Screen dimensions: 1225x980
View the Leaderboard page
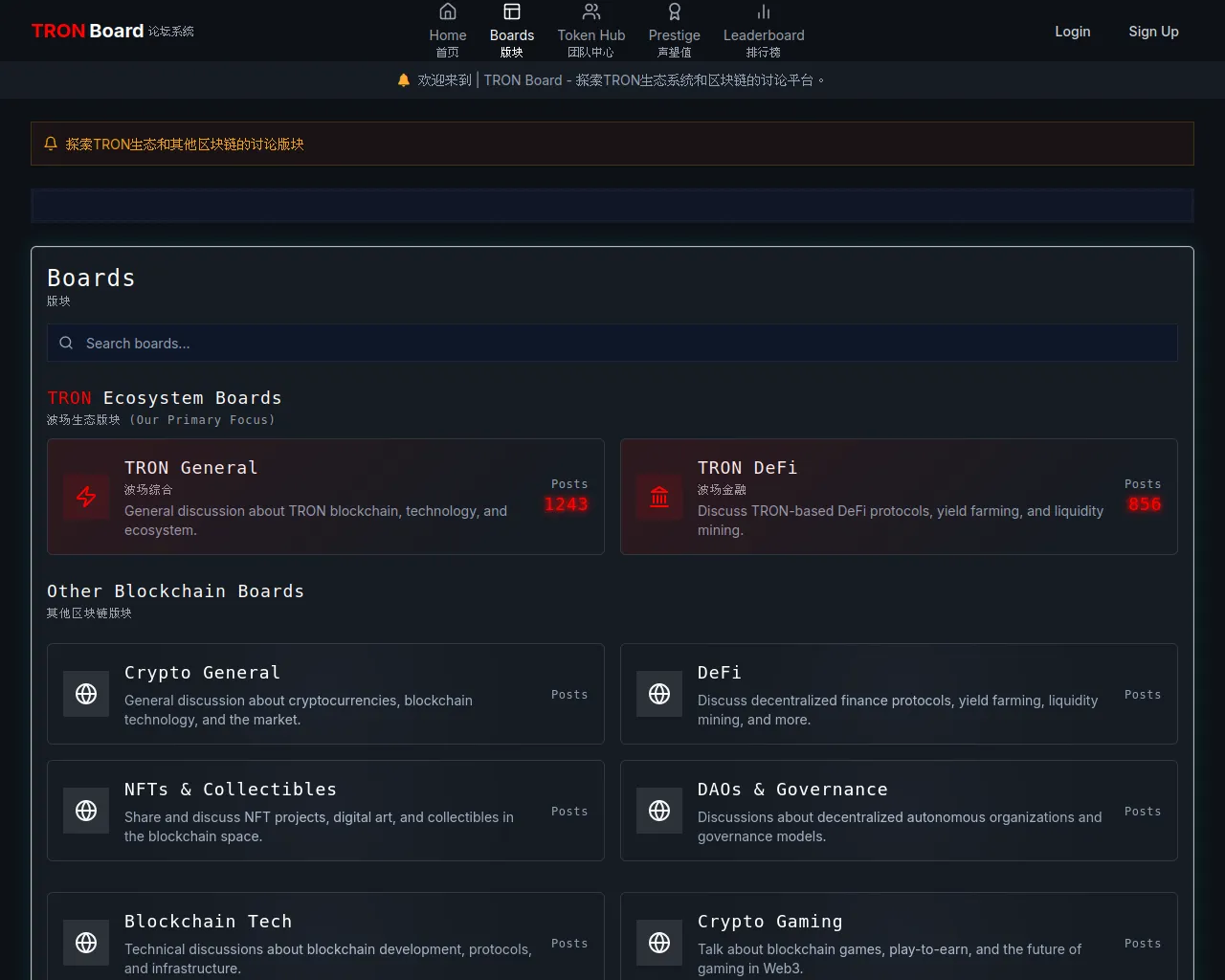point(763,31)
